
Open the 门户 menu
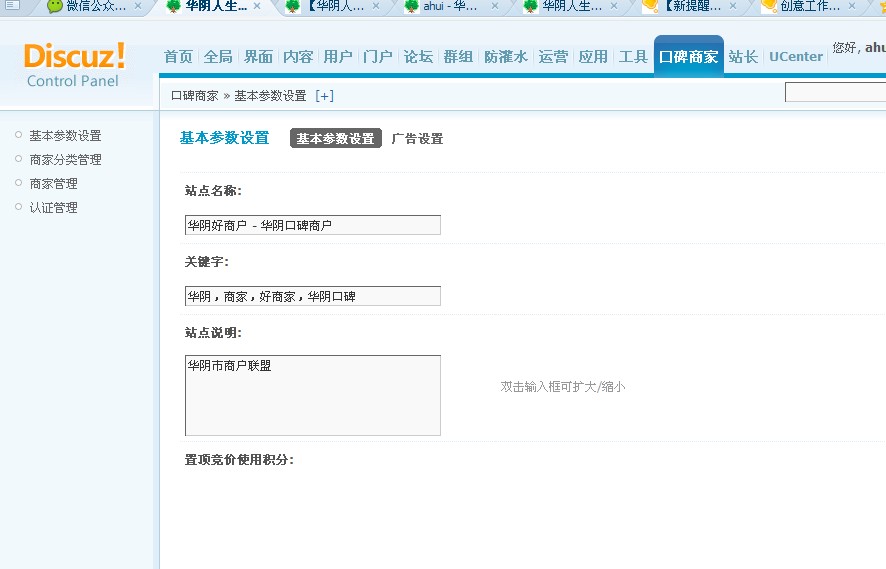(x=378, y=57)
